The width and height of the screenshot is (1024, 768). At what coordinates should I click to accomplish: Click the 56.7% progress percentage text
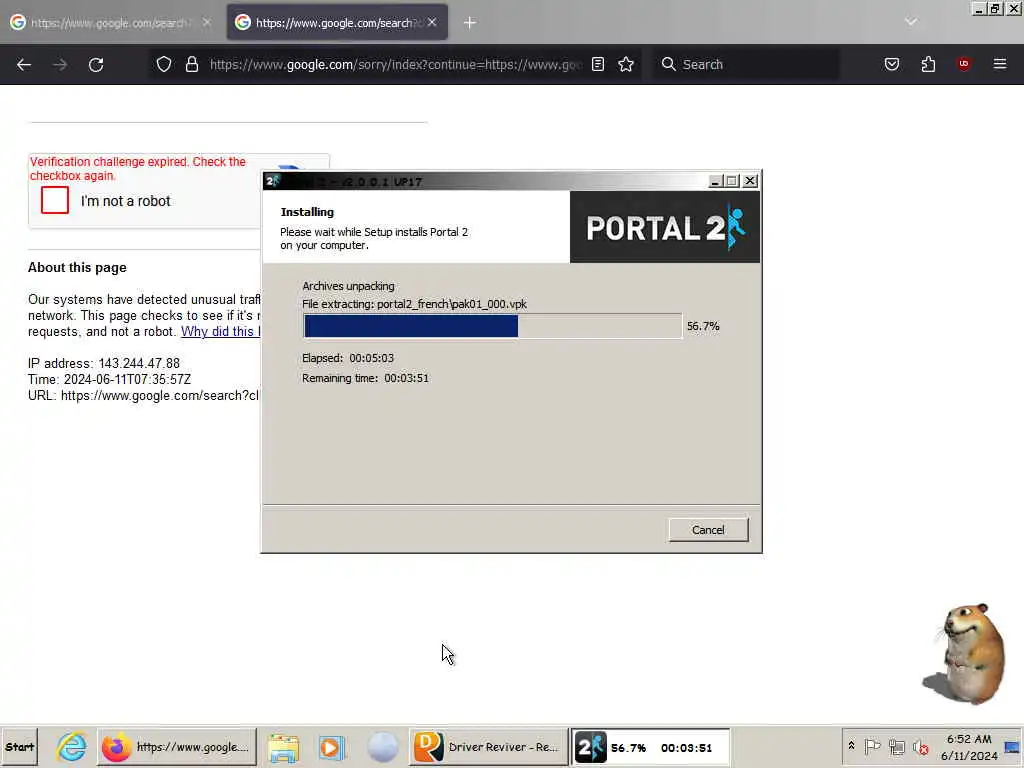(x=703, y=326)
